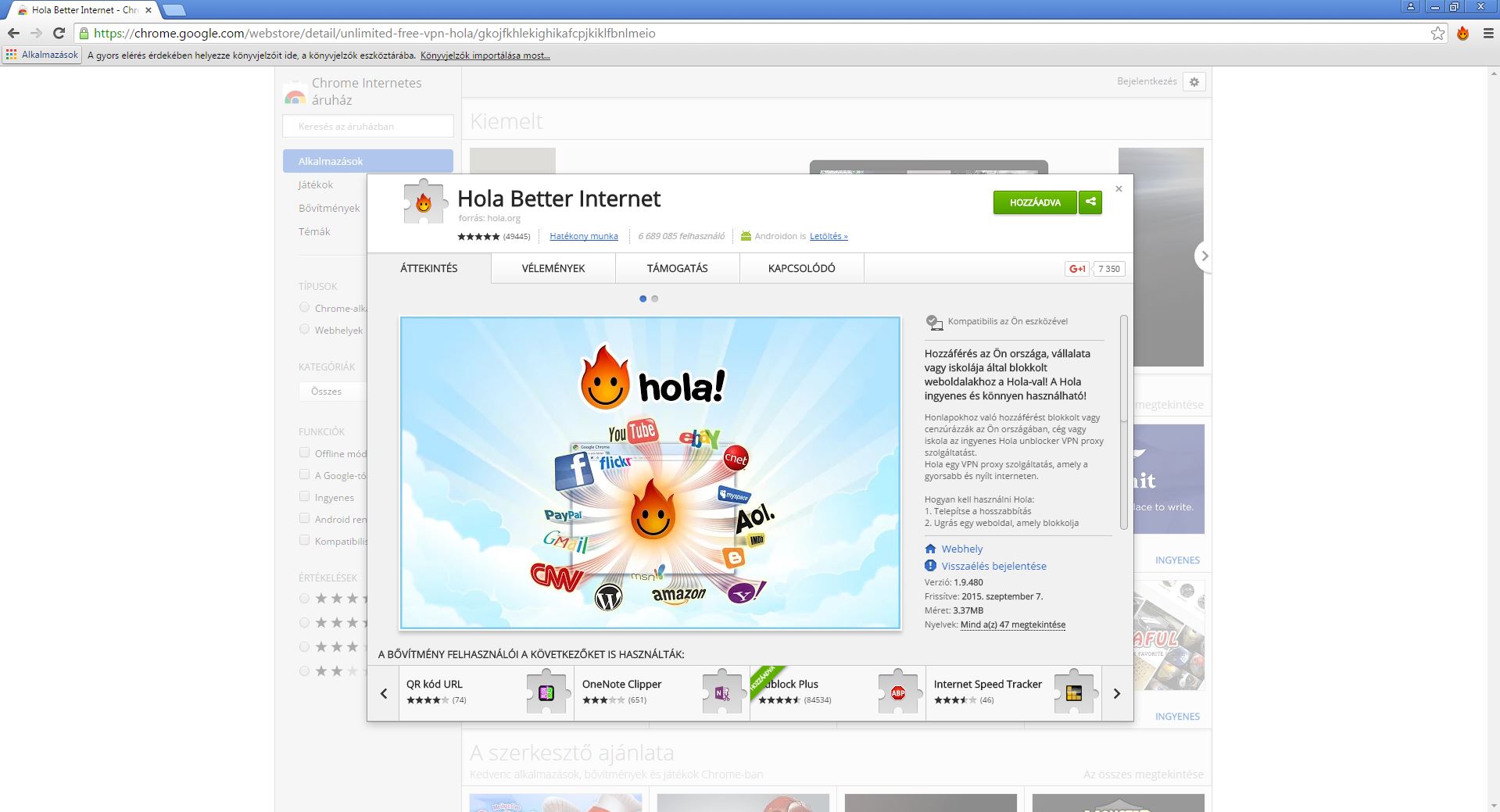Click the G+1 button

click(x=1077, y=268)
